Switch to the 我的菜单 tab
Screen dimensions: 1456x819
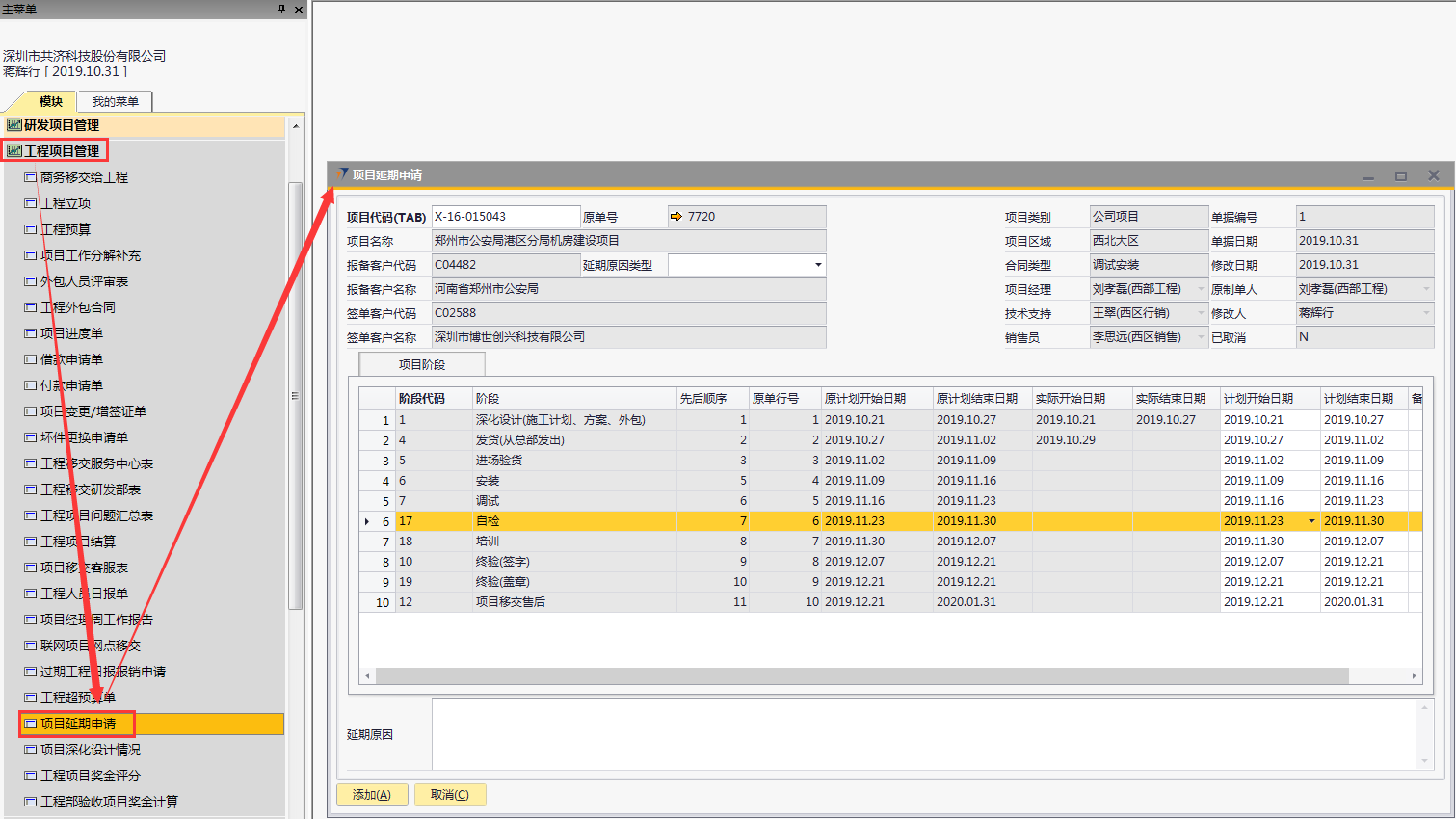coord(115,101)
